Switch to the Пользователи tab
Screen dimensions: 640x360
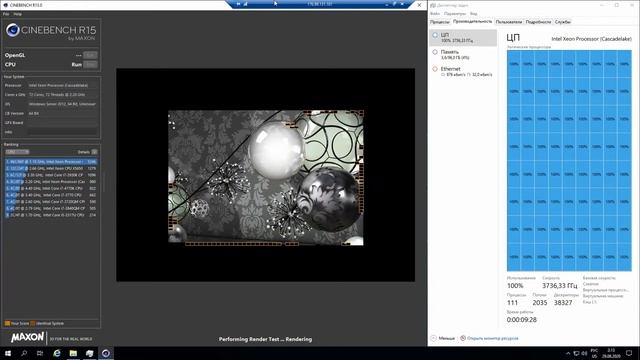coord(509,22)
